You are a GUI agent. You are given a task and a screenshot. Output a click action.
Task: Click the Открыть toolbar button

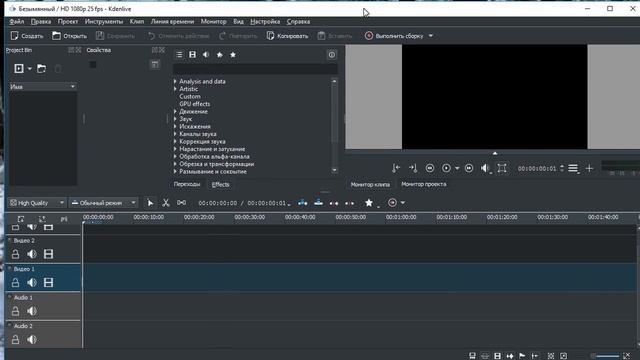[69, 36]
